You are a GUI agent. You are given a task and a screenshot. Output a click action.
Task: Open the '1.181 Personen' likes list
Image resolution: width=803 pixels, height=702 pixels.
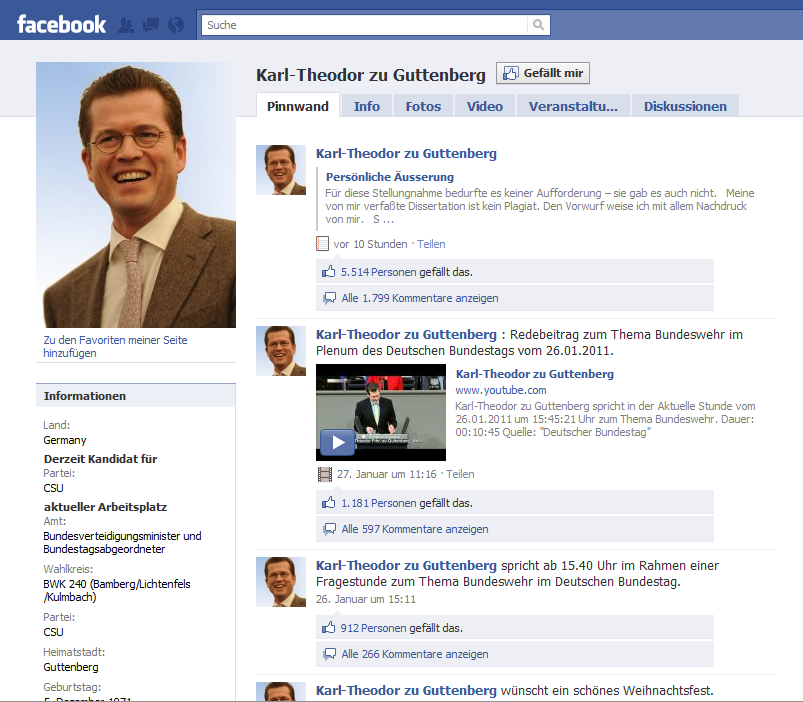click(x=379, y=503)
